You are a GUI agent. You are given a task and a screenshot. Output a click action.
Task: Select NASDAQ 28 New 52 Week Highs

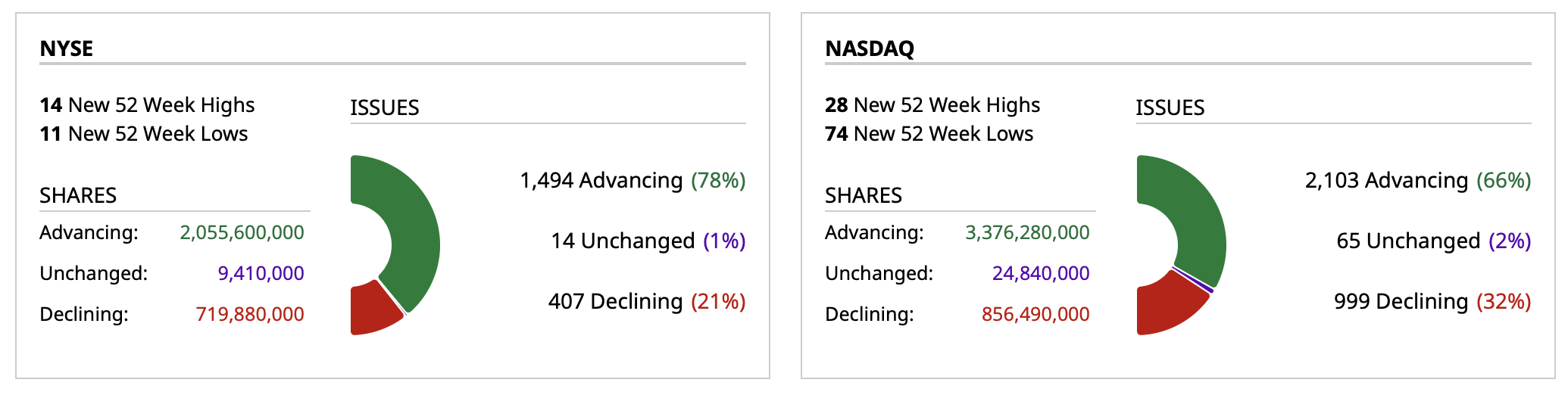pos(932,105)
